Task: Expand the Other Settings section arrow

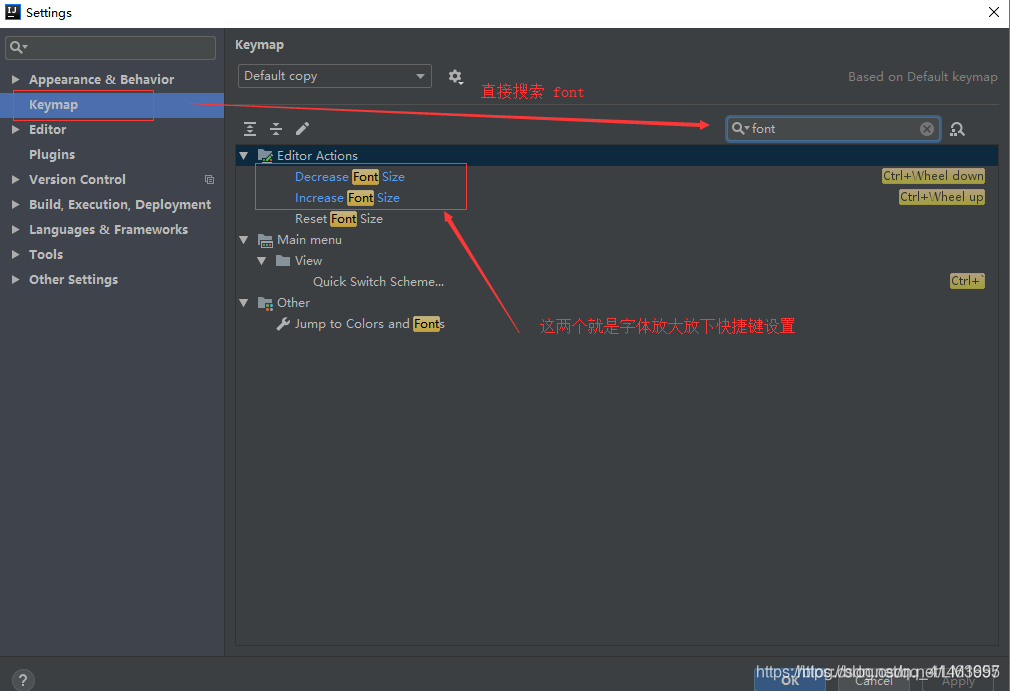Action: pyautogui.click(x=15, y=279)
